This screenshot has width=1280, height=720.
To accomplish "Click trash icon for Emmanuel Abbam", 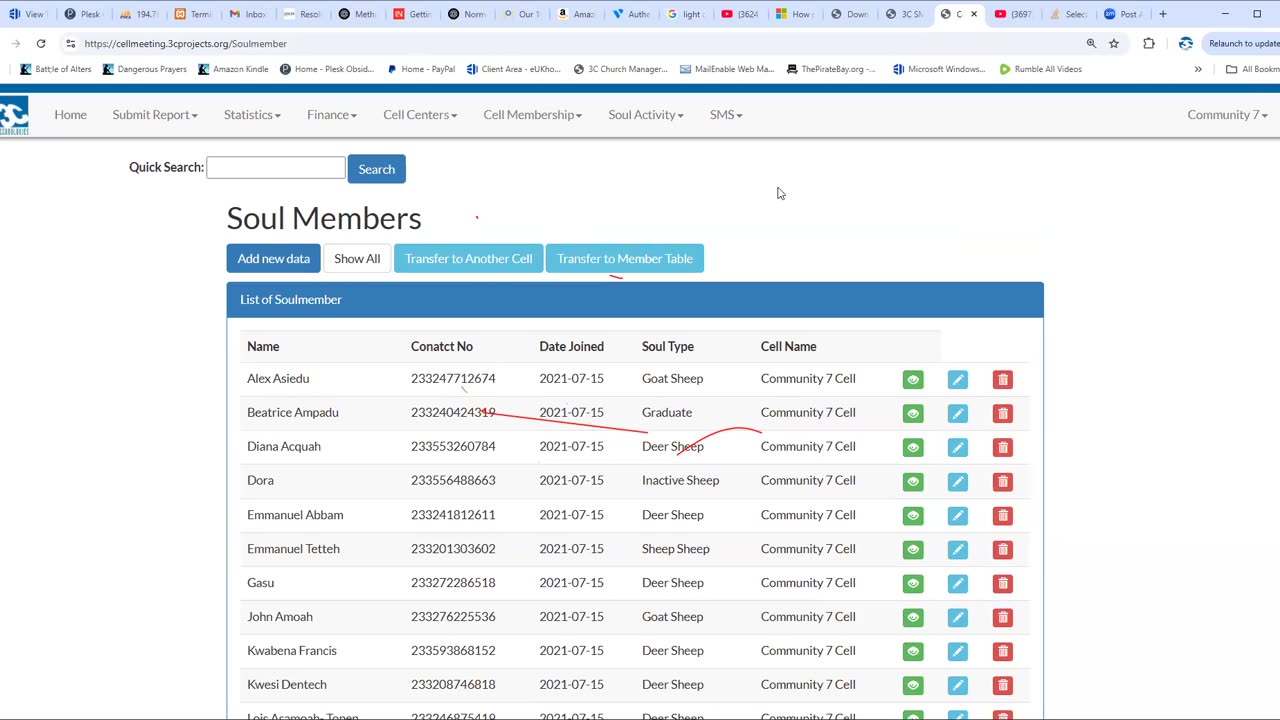I will point(1002,516).
